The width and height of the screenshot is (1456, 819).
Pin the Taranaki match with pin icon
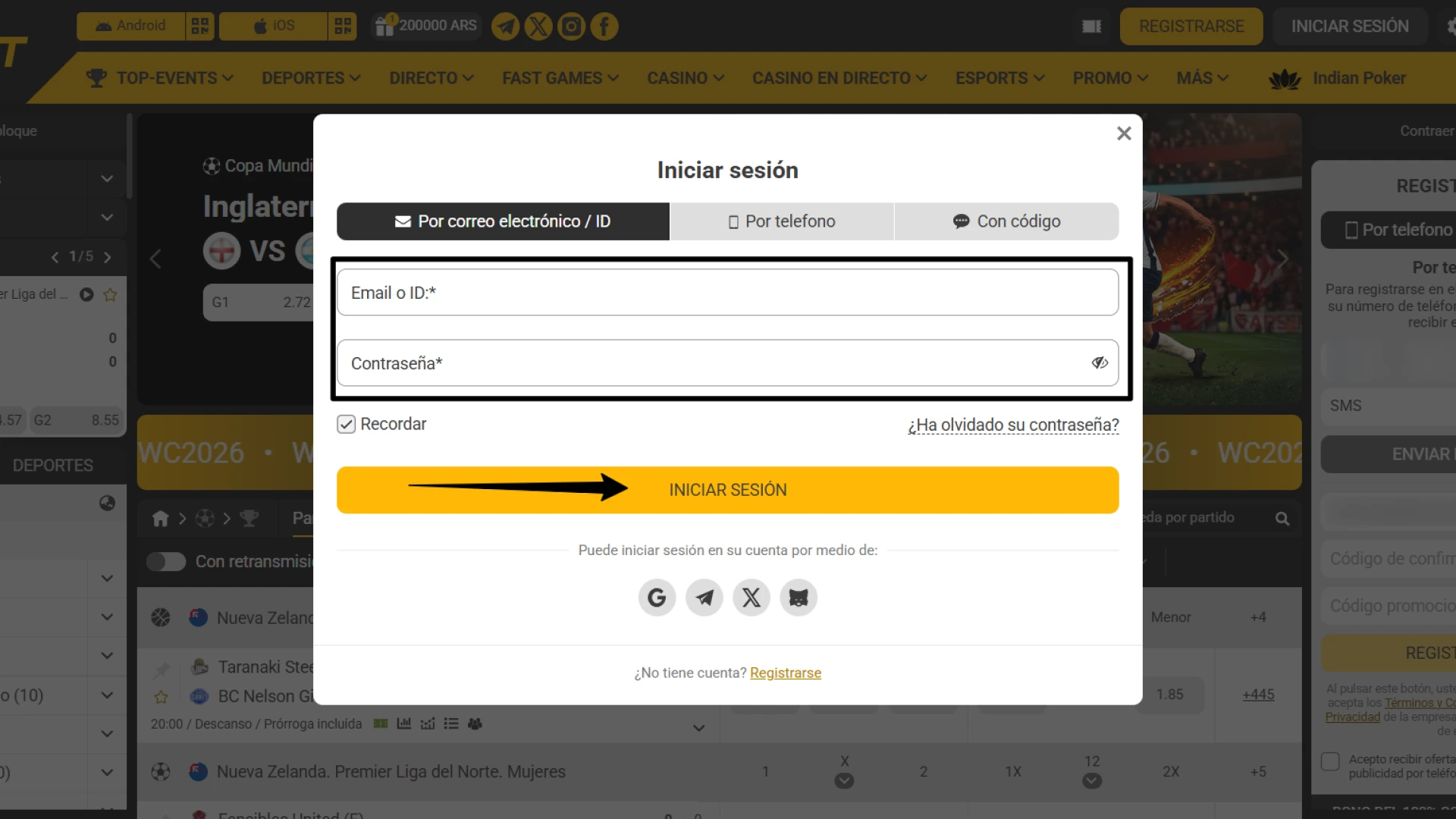[161, 670]
